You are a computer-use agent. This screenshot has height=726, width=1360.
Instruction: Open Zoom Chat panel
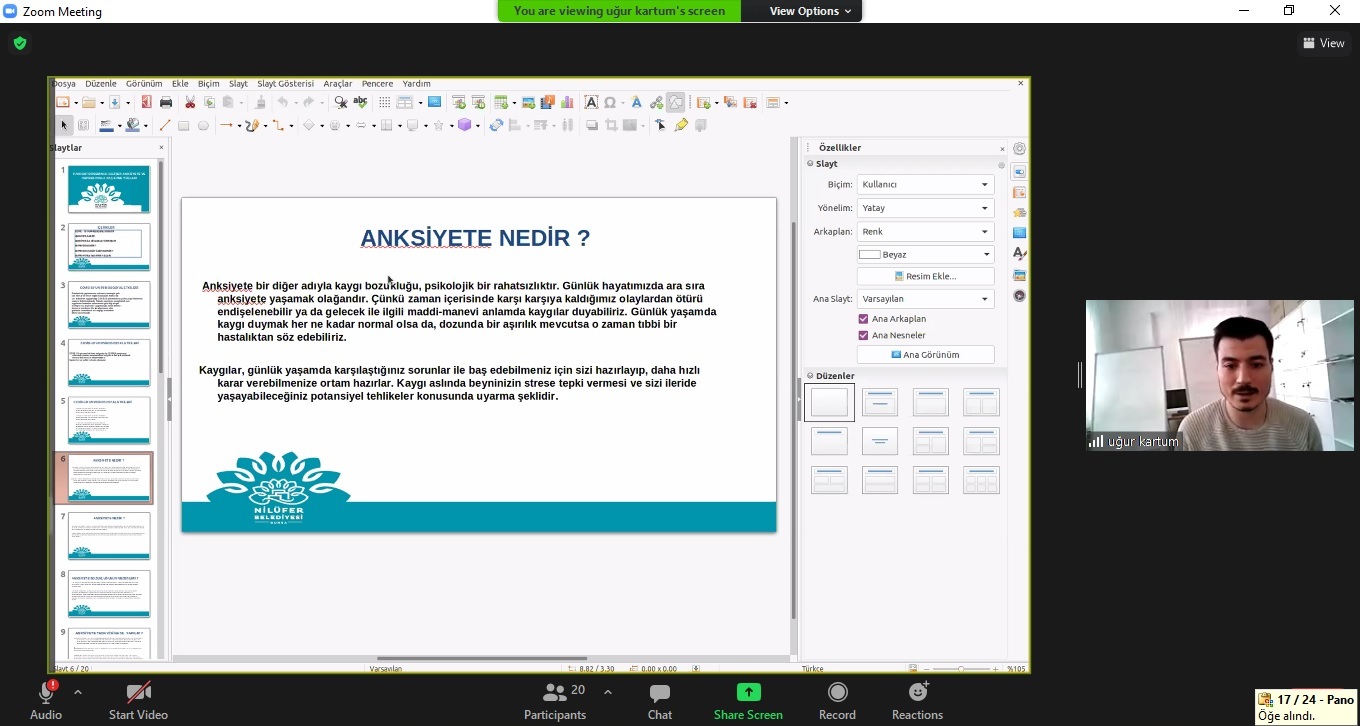pos(659,701)
